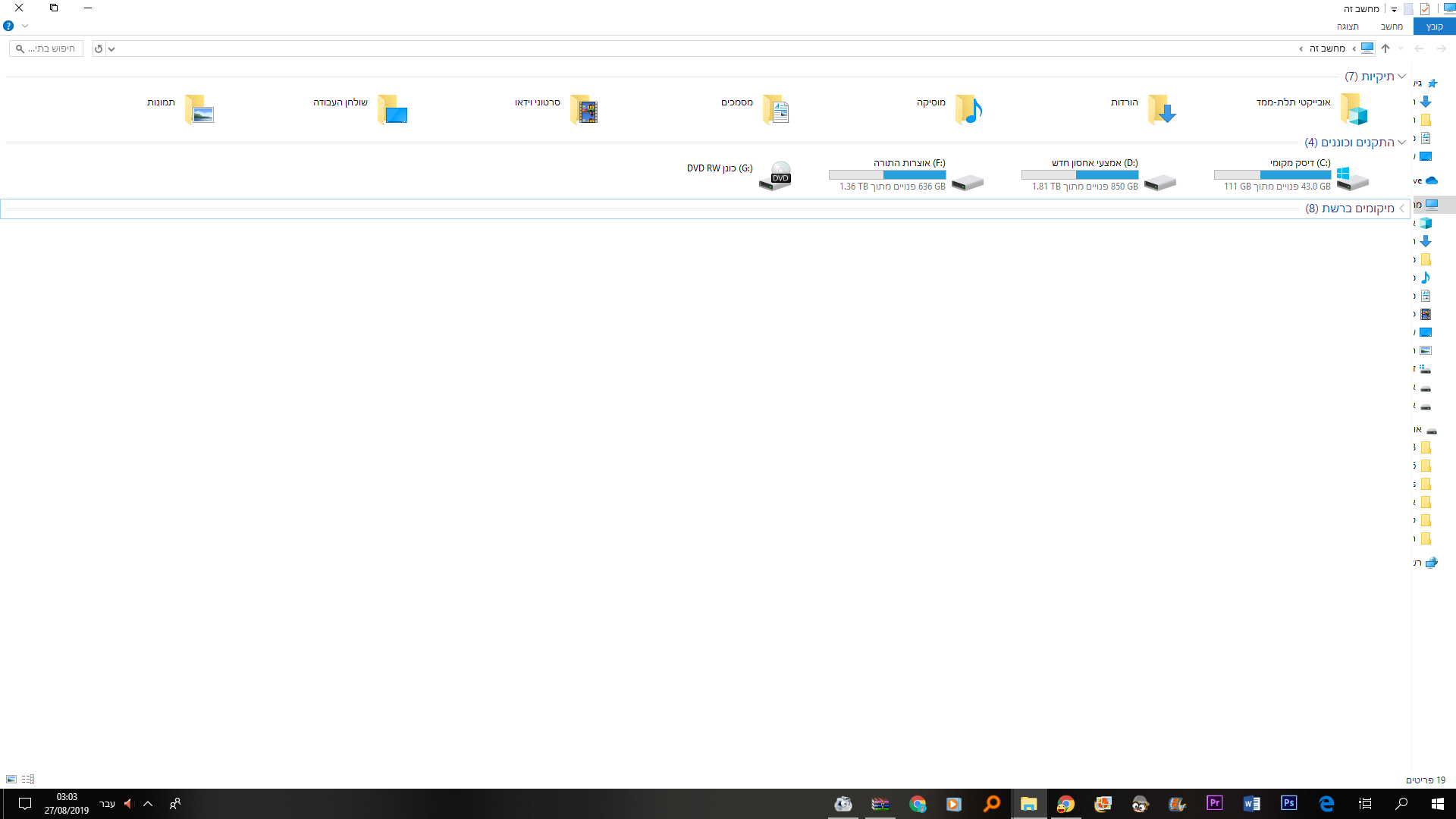Open the קובץ (File) ribbon tab
This screenshot has height=819, width=1456.
click(x=1434, y=27)
